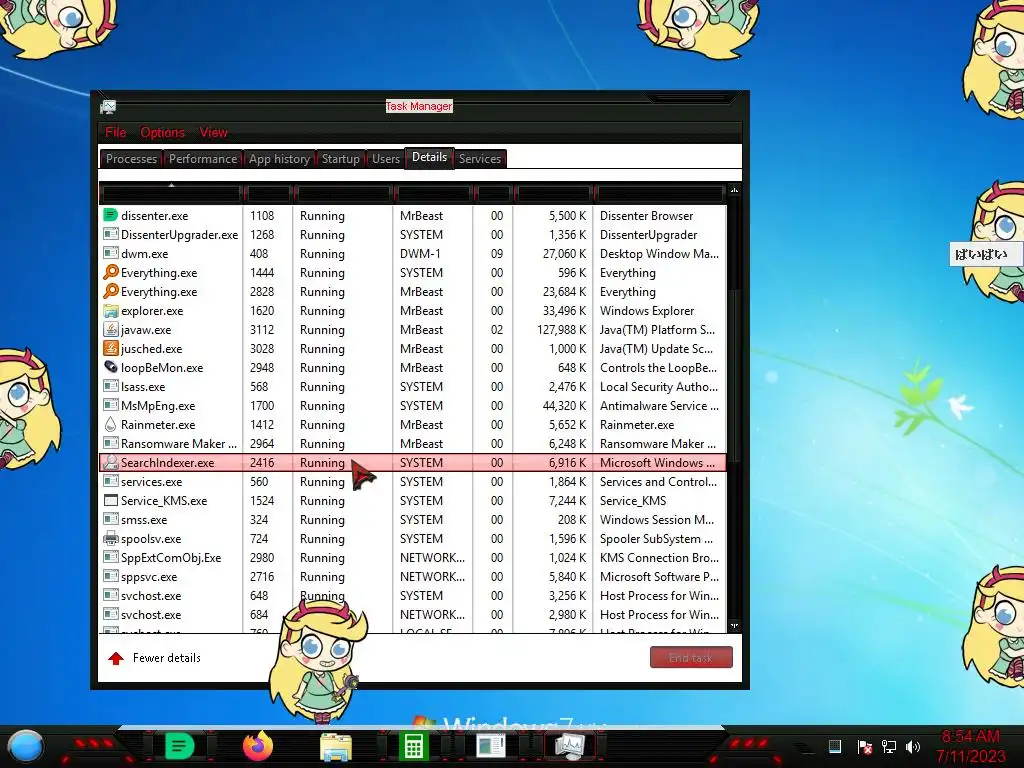Click the 127,988 K memory value

(x=562, y=329)
